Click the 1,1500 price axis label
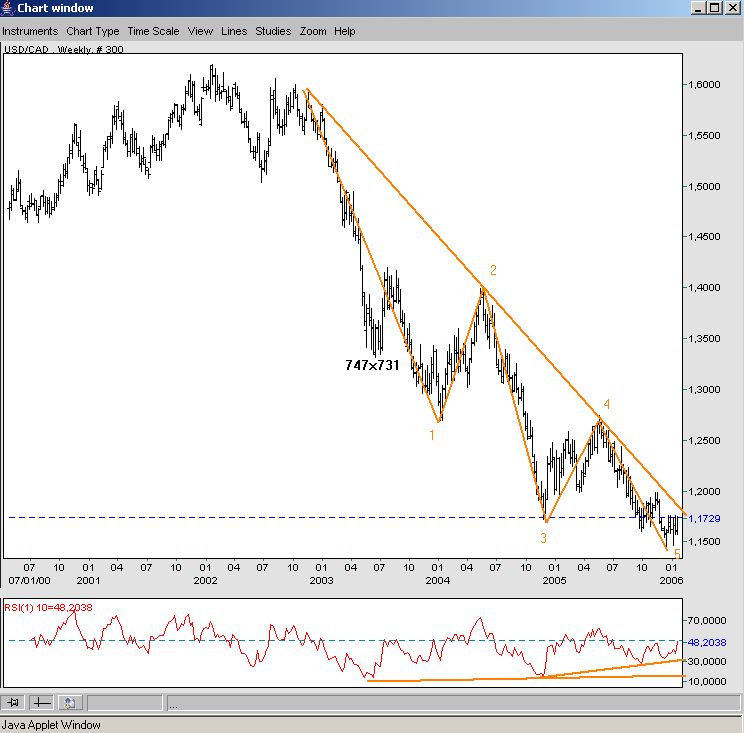Viewport: 744px width, 733px height. tap(704, 541)
